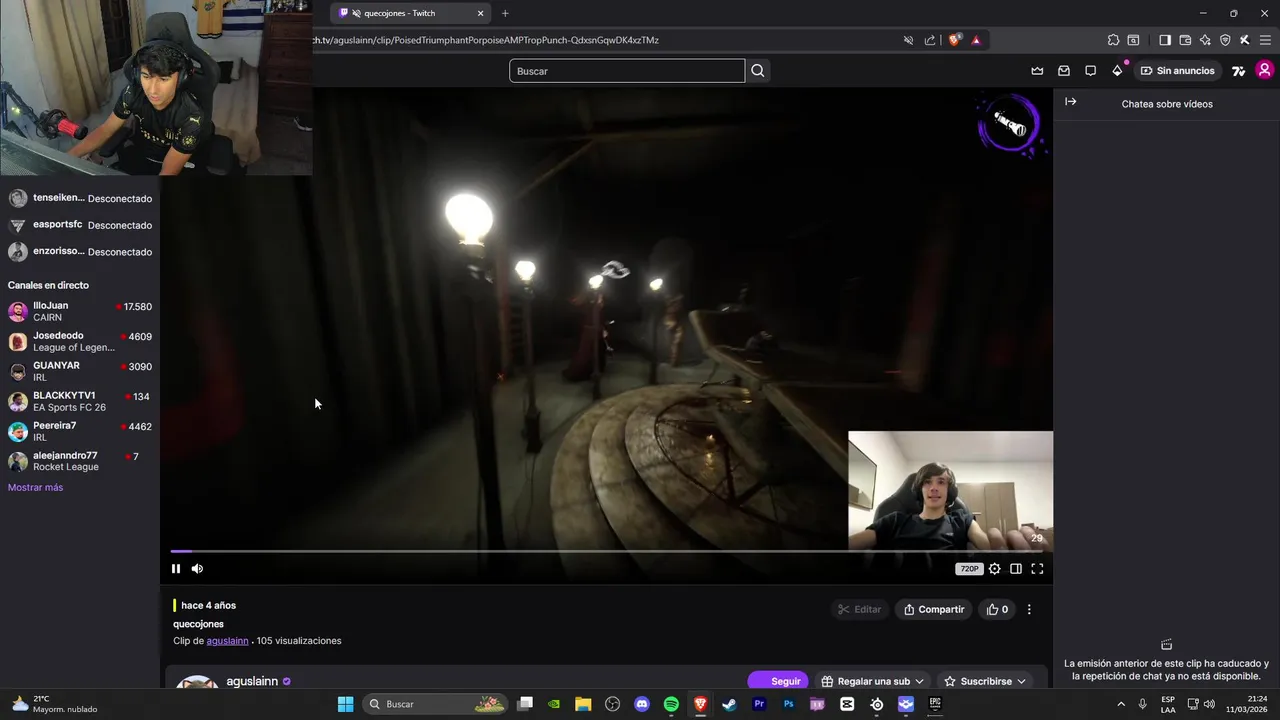Open a new browser tab
The image size is (1280, 720).
[x=505, y=13]
